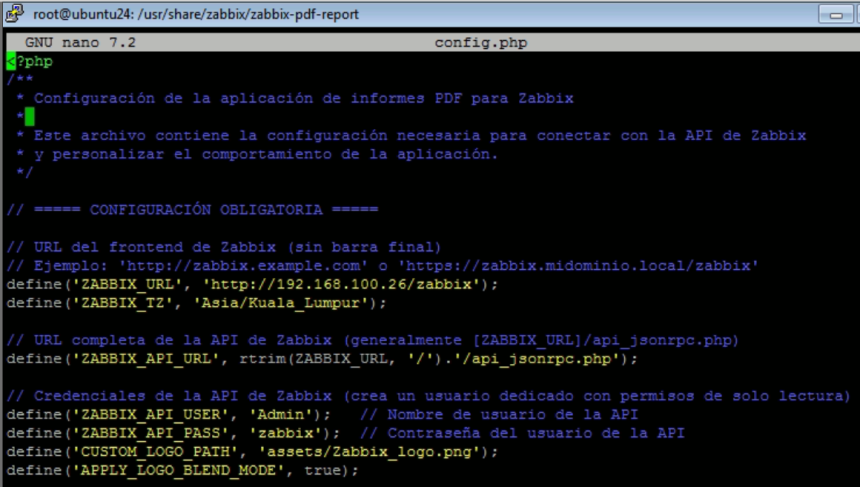Minimize the terminal window

(836, 14)
